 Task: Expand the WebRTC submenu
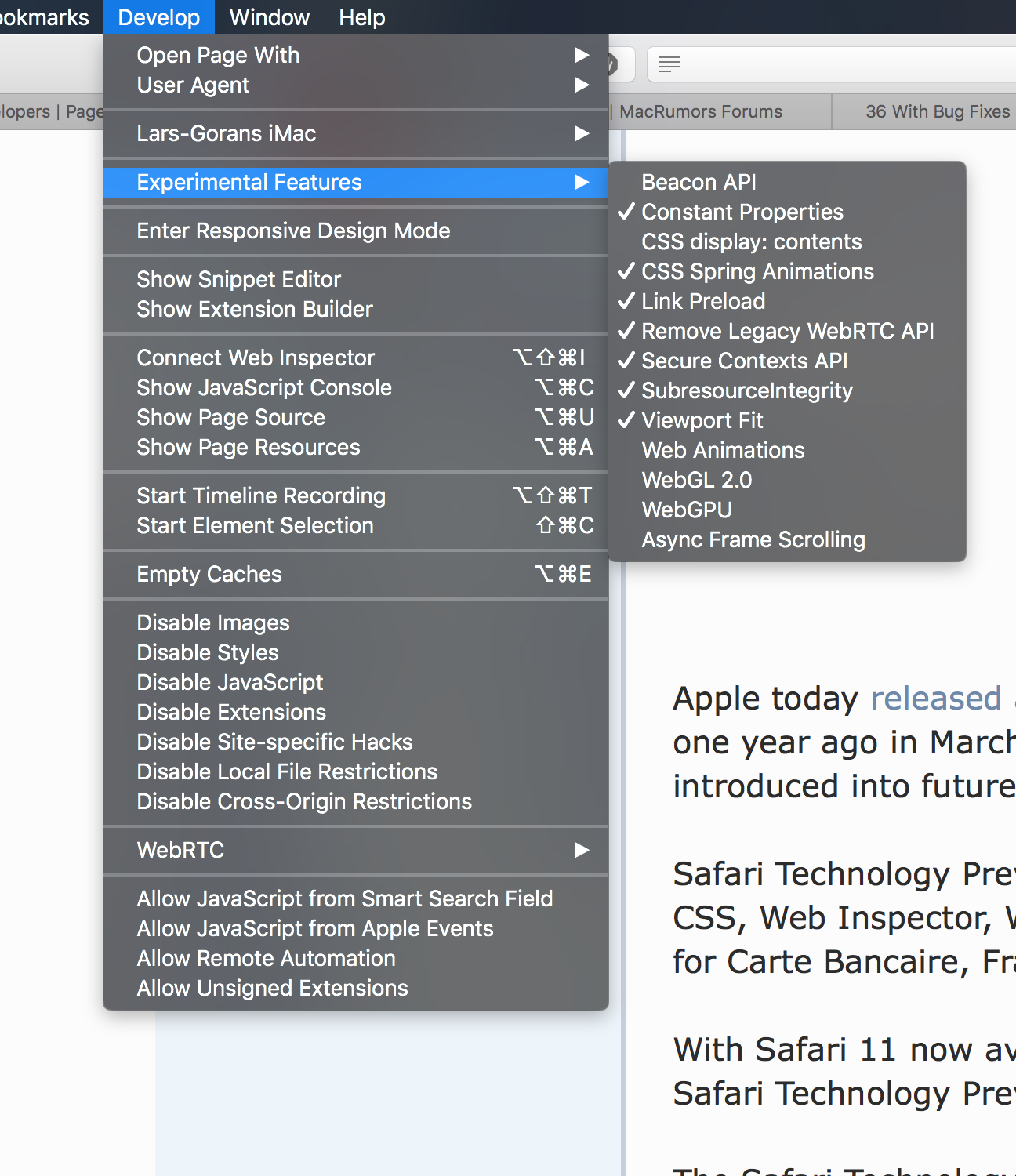pyautogui.click(x=356, y=850)
